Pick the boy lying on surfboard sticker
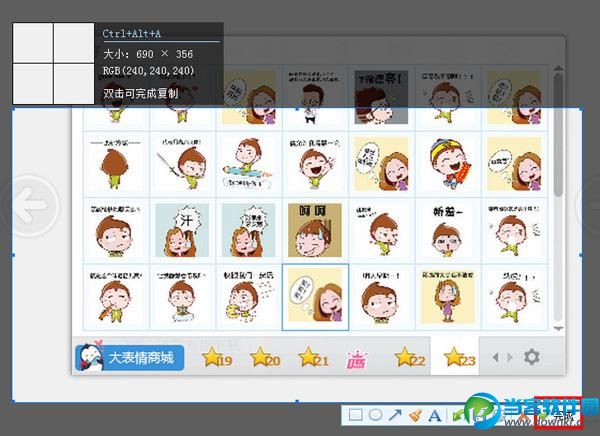The height and width of the screenshot is (436, 600). coord(248,164)
